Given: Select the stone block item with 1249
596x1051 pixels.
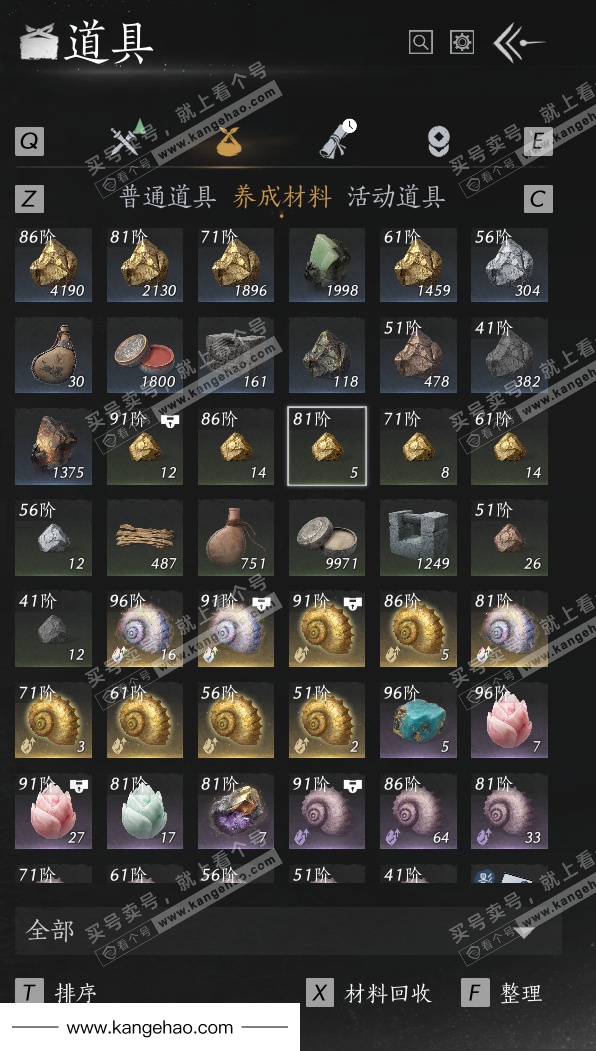Looking at the screenshot, I should point(418,538).
